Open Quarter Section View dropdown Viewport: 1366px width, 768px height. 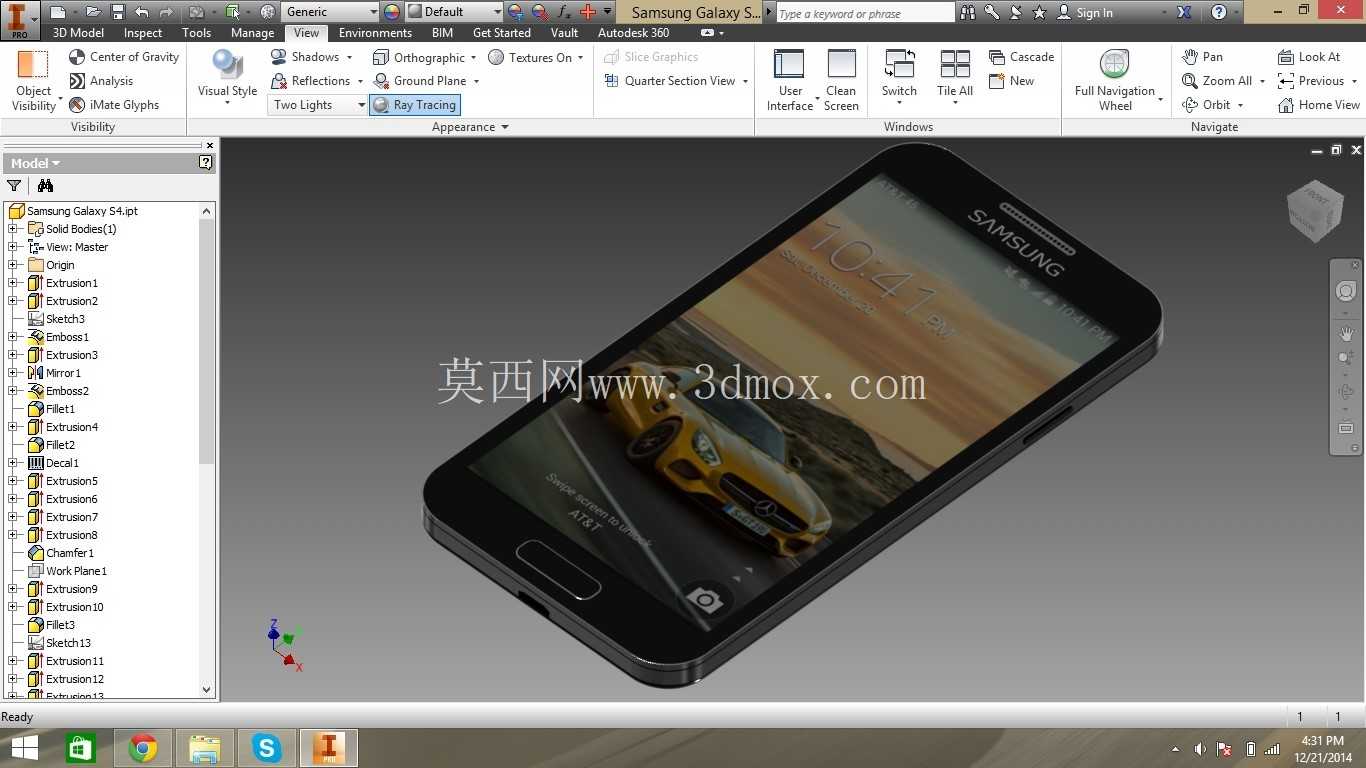(745, 81)
